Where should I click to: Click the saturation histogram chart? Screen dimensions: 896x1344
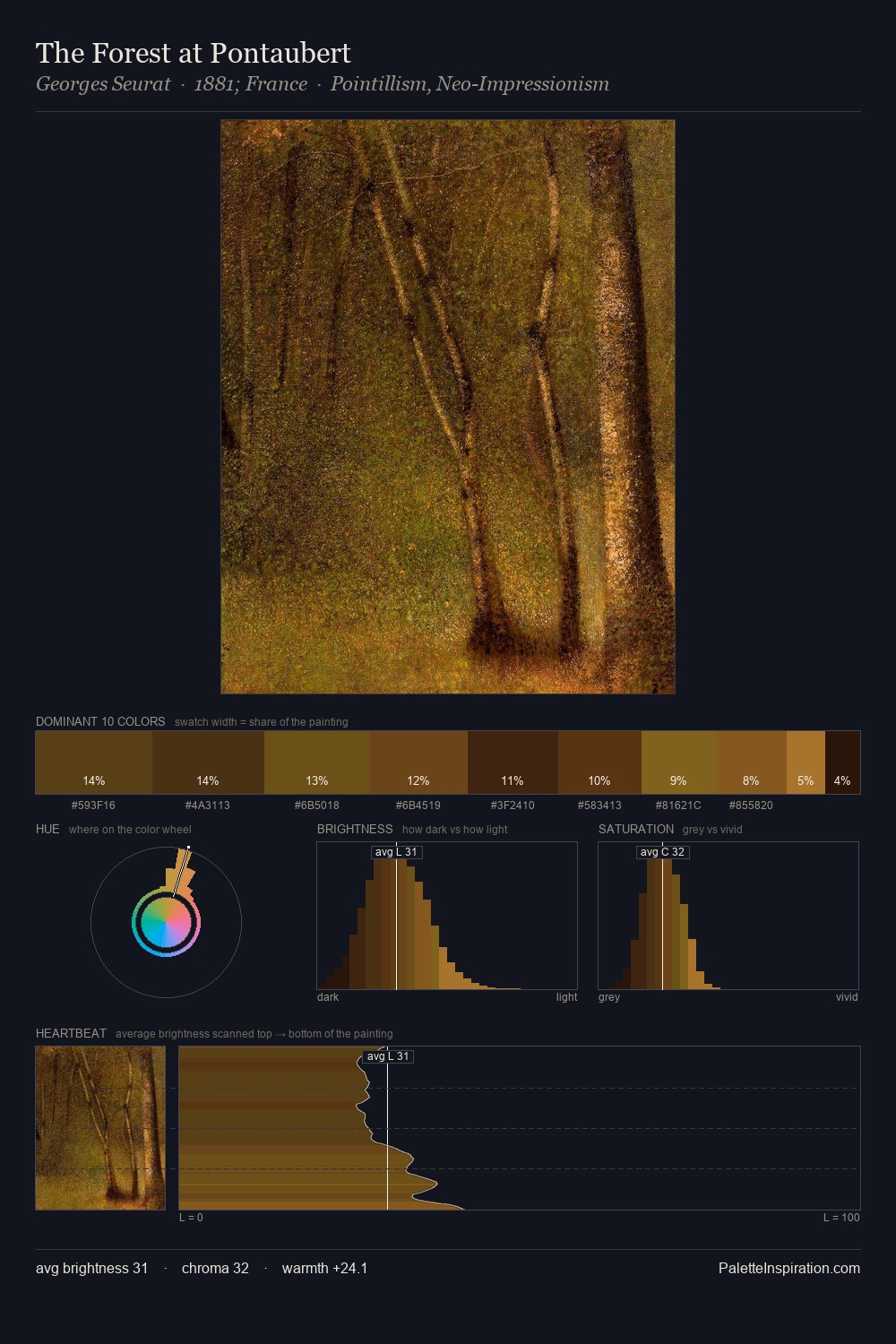click(728, 916)
